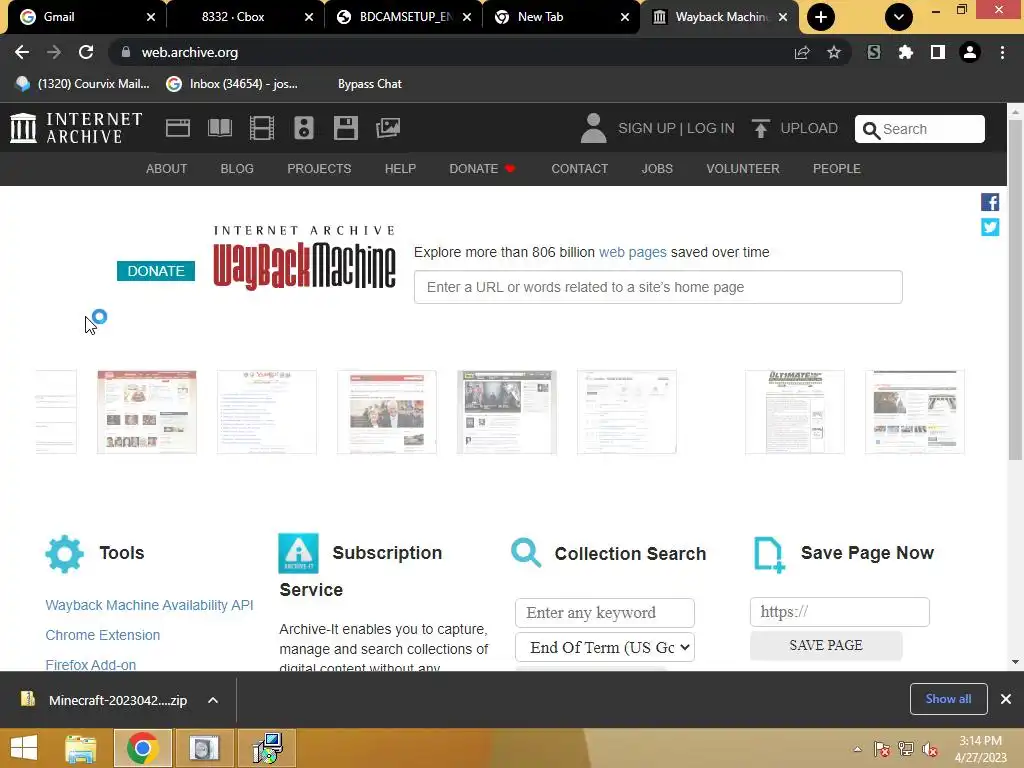Click the share page icon in address bar
The height and width of the screenshot is (768, 1024).
(x=802, y=52)
